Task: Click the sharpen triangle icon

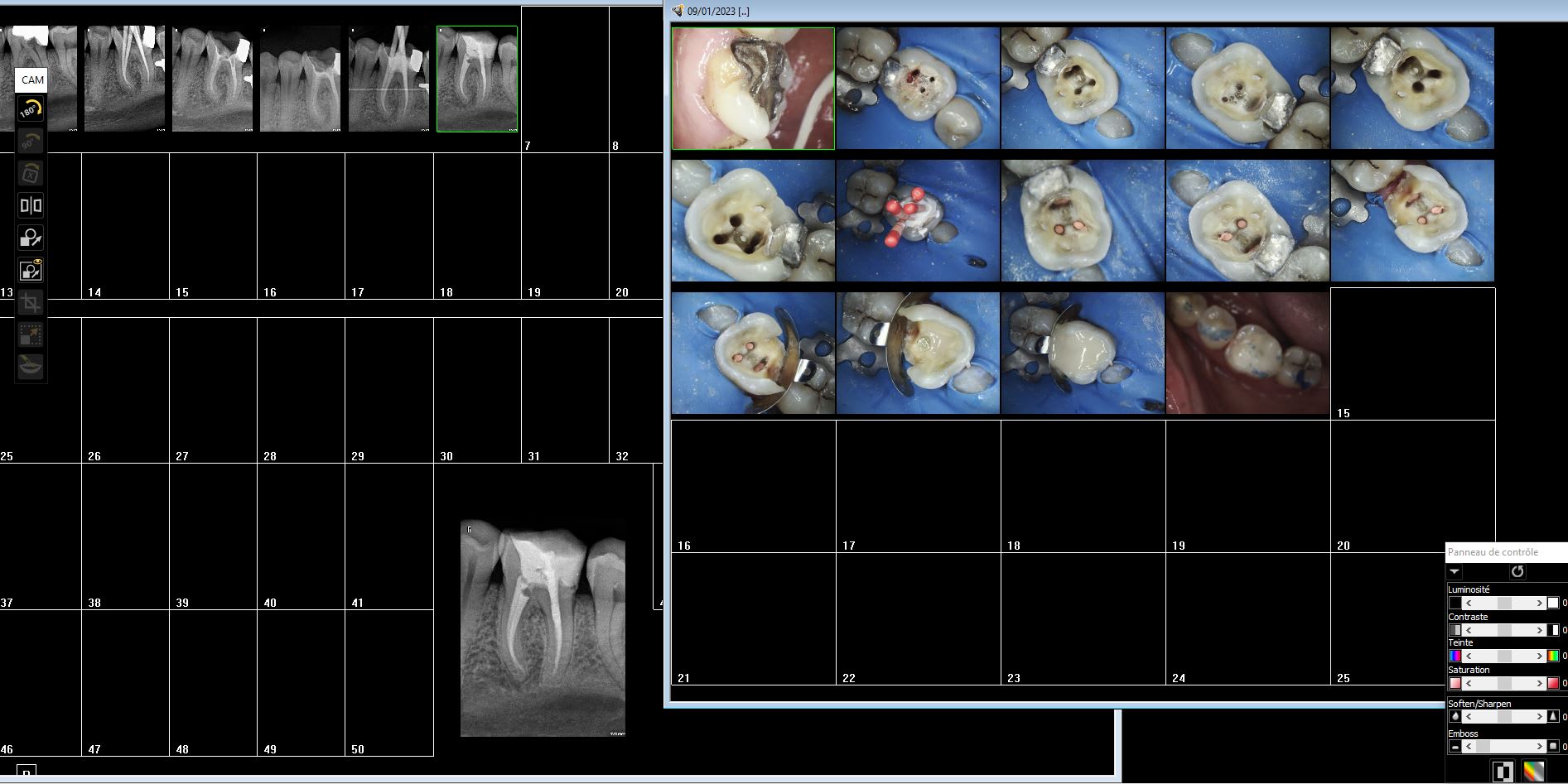Action: (1553, 717)
